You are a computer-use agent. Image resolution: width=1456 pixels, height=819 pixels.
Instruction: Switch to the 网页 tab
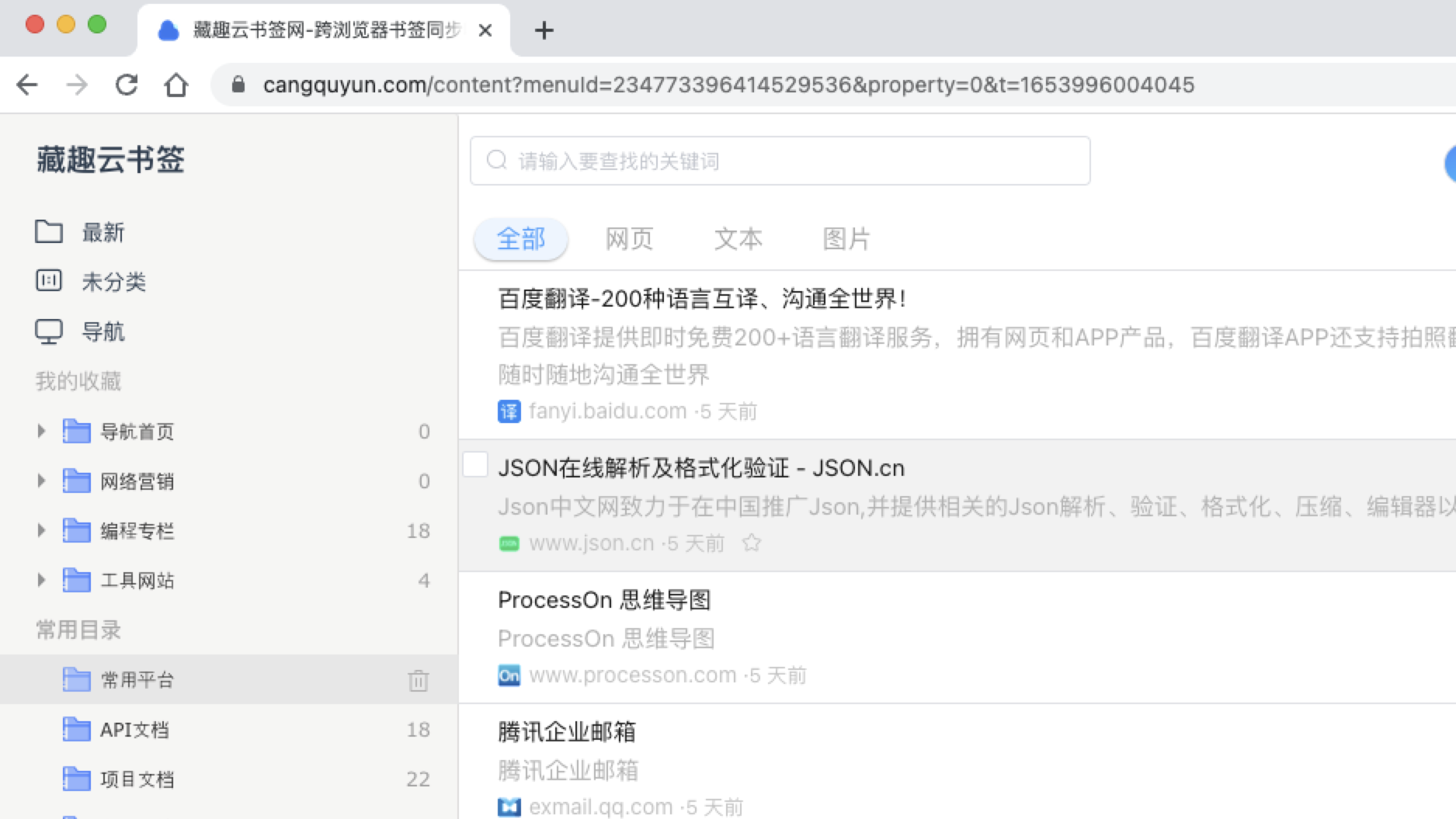[629, 239]
